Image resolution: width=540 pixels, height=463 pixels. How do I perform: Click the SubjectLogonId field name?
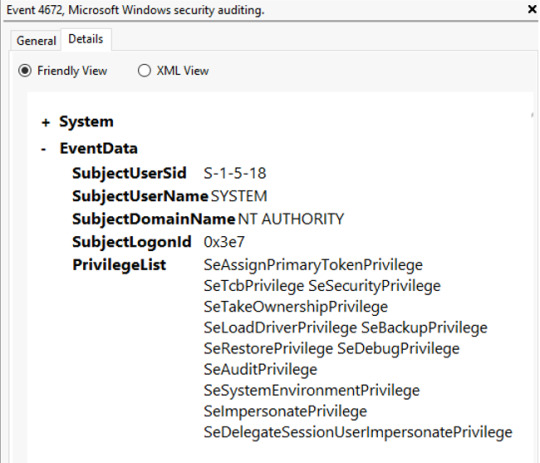[132, 242]
